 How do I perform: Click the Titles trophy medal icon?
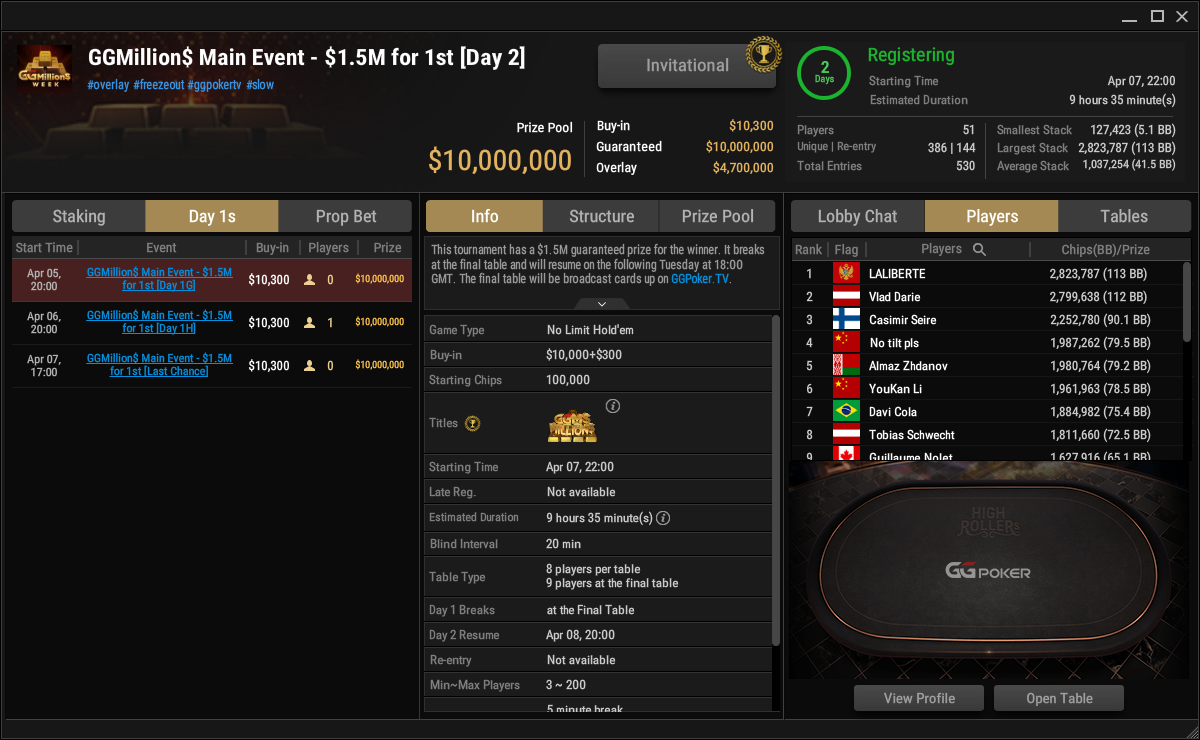point(473,423)
